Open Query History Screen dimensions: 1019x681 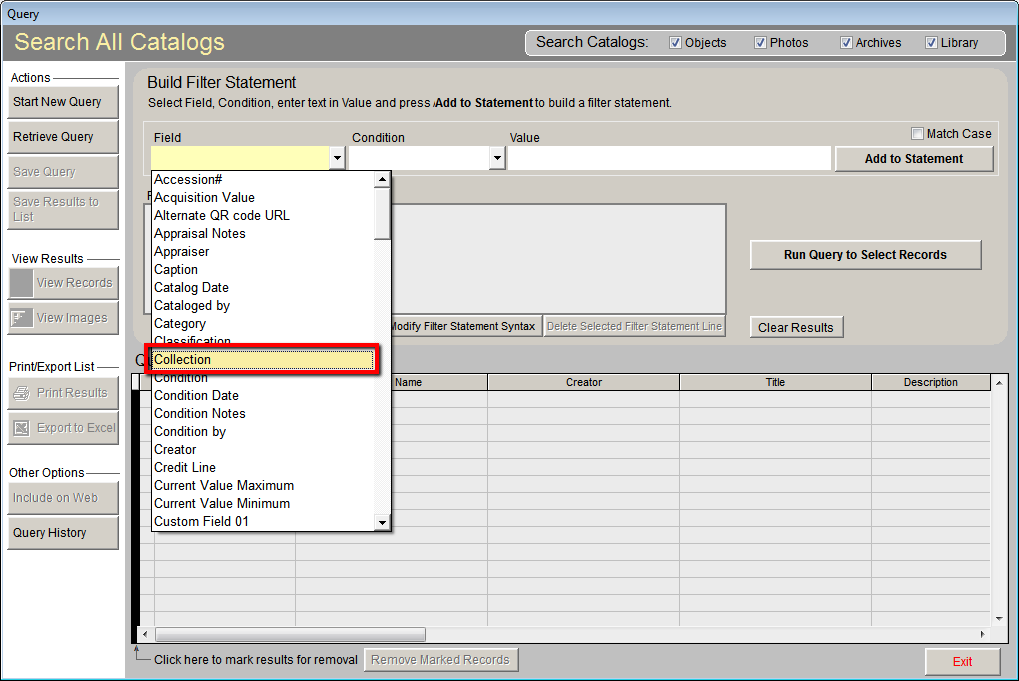63,533
